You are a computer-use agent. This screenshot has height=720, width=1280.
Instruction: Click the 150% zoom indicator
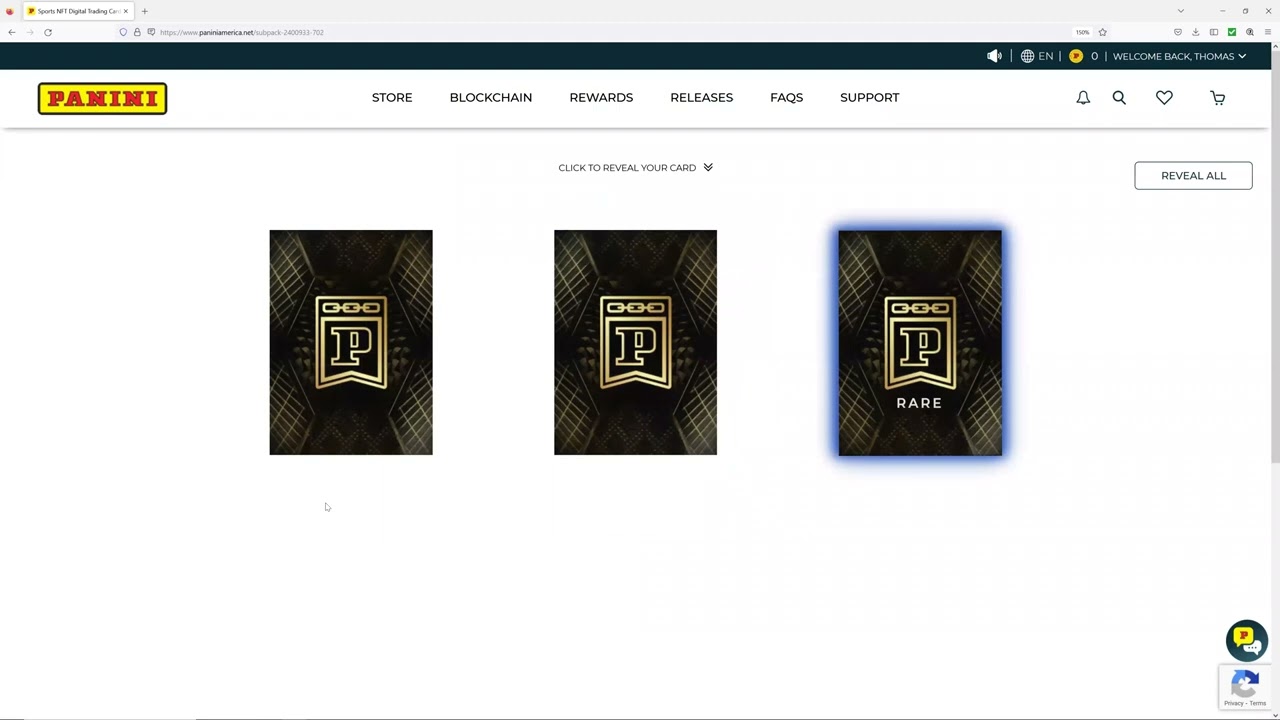click(x=1082, y=32)
